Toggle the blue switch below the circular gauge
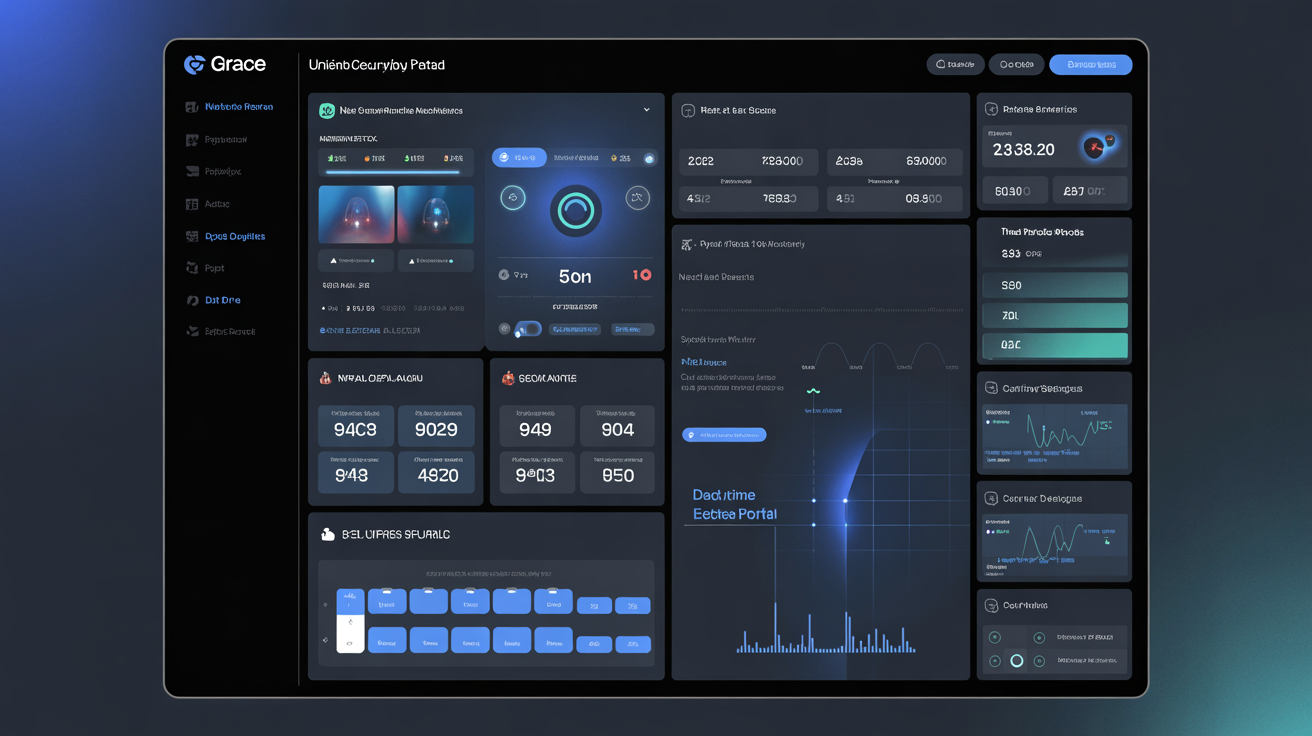Screen dimensions: 1312x736 coord(528,328)
